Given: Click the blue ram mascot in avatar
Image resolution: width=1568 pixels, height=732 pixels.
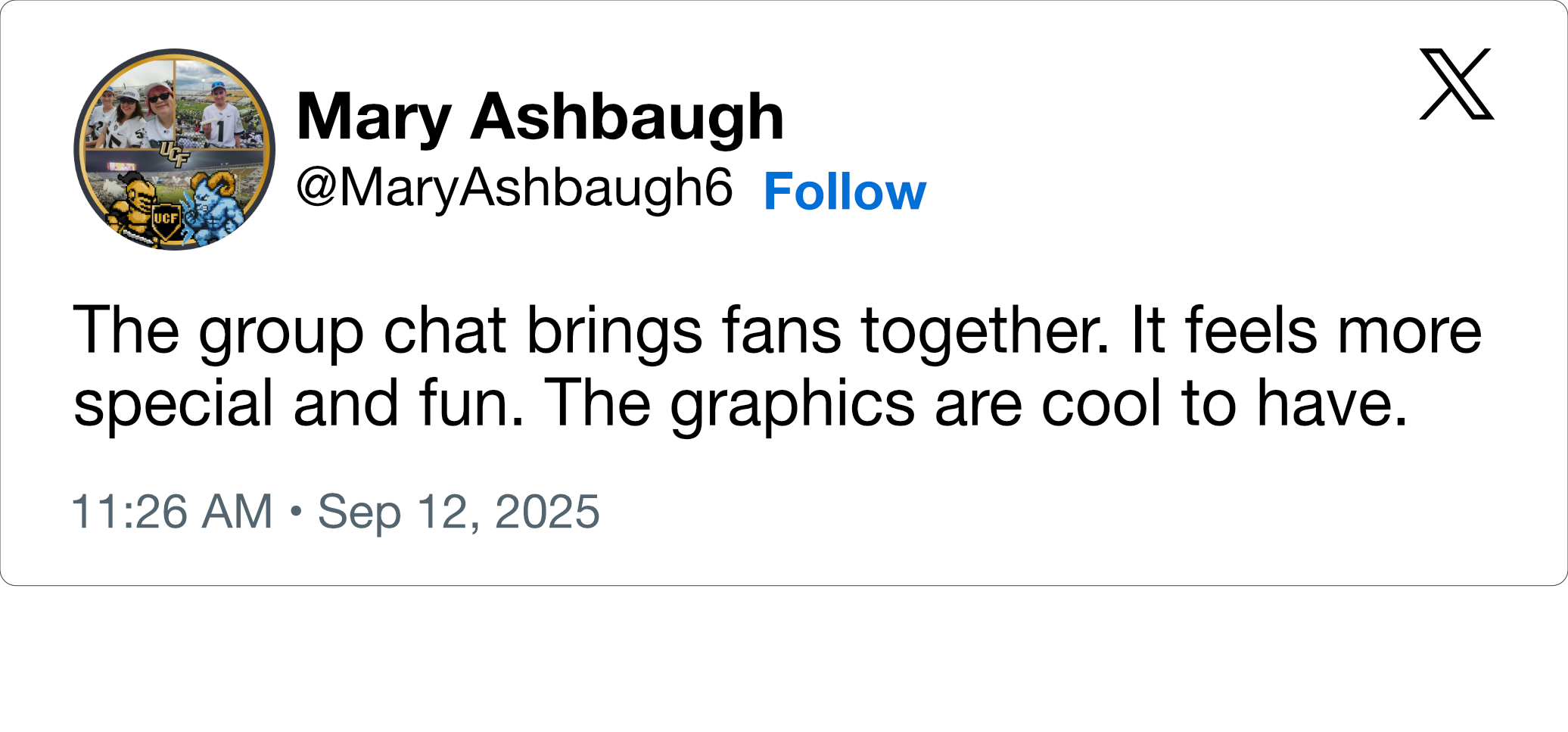Looking at the screenshot, I should click(x=218, y=206).
